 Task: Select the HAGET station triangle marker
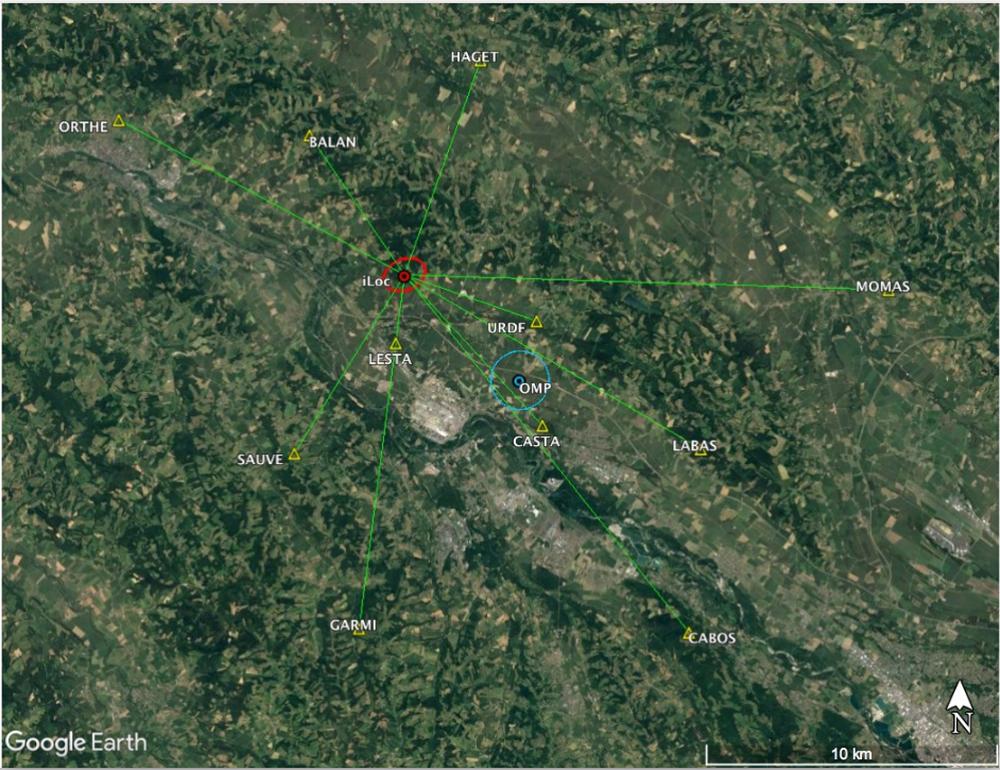click(481, 63)
